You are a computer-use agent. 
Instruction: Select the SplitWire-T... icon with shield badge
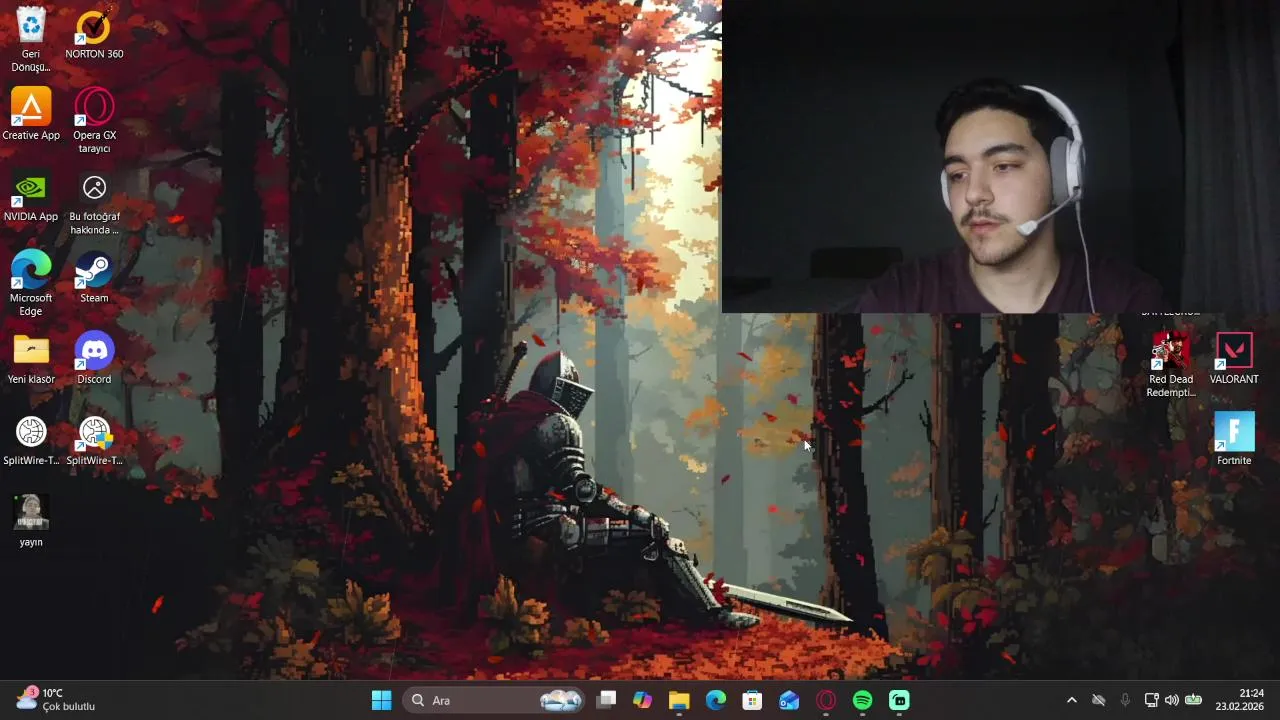(x=94, y=439)
